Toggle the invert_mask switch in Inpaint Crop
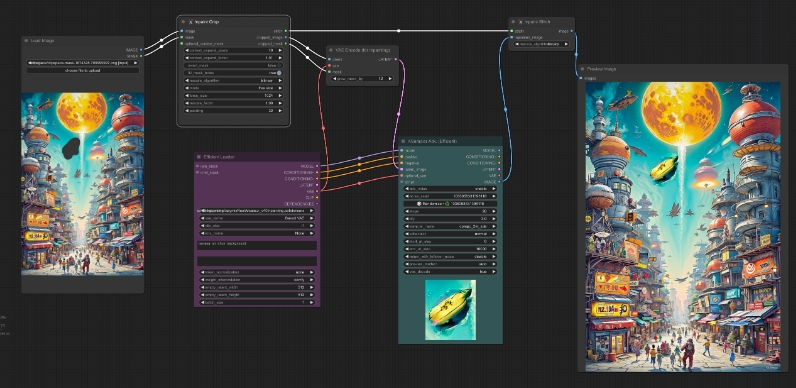The image size is (796, 388). [233, 66]
